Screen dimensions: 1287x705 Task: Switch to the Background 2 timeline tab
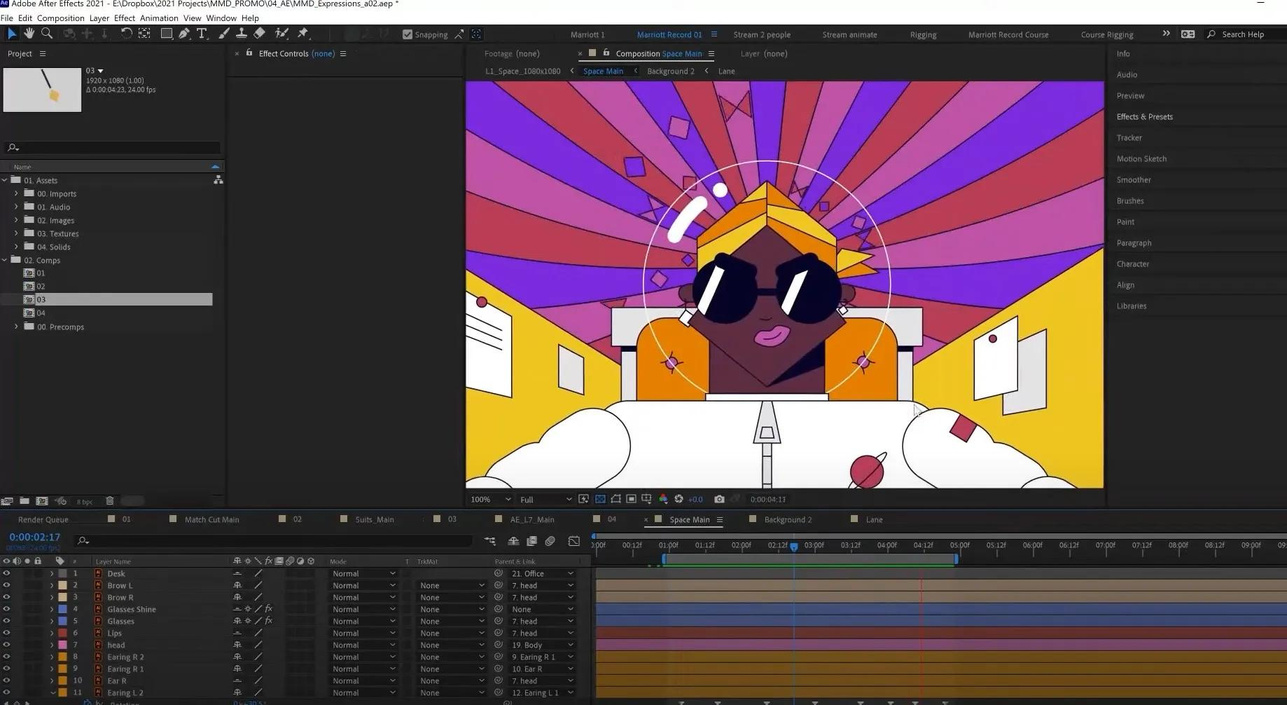[787, 520]
